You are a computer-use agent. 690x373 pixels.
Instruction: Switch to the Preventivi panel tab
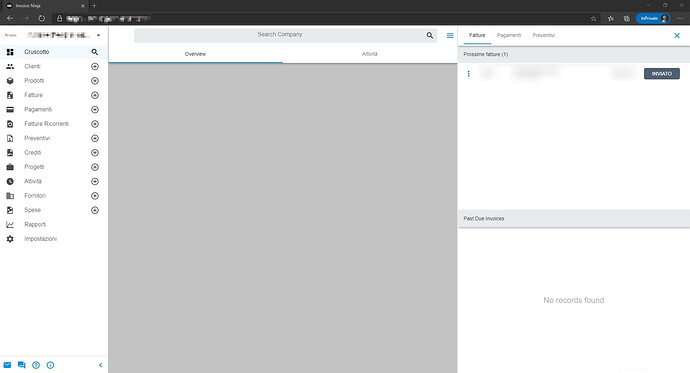543,35
